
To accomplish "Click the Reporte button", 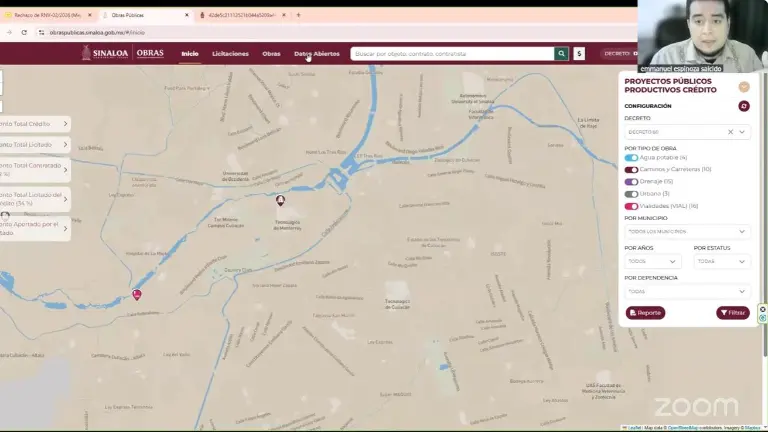I will [x=645, y=312].
